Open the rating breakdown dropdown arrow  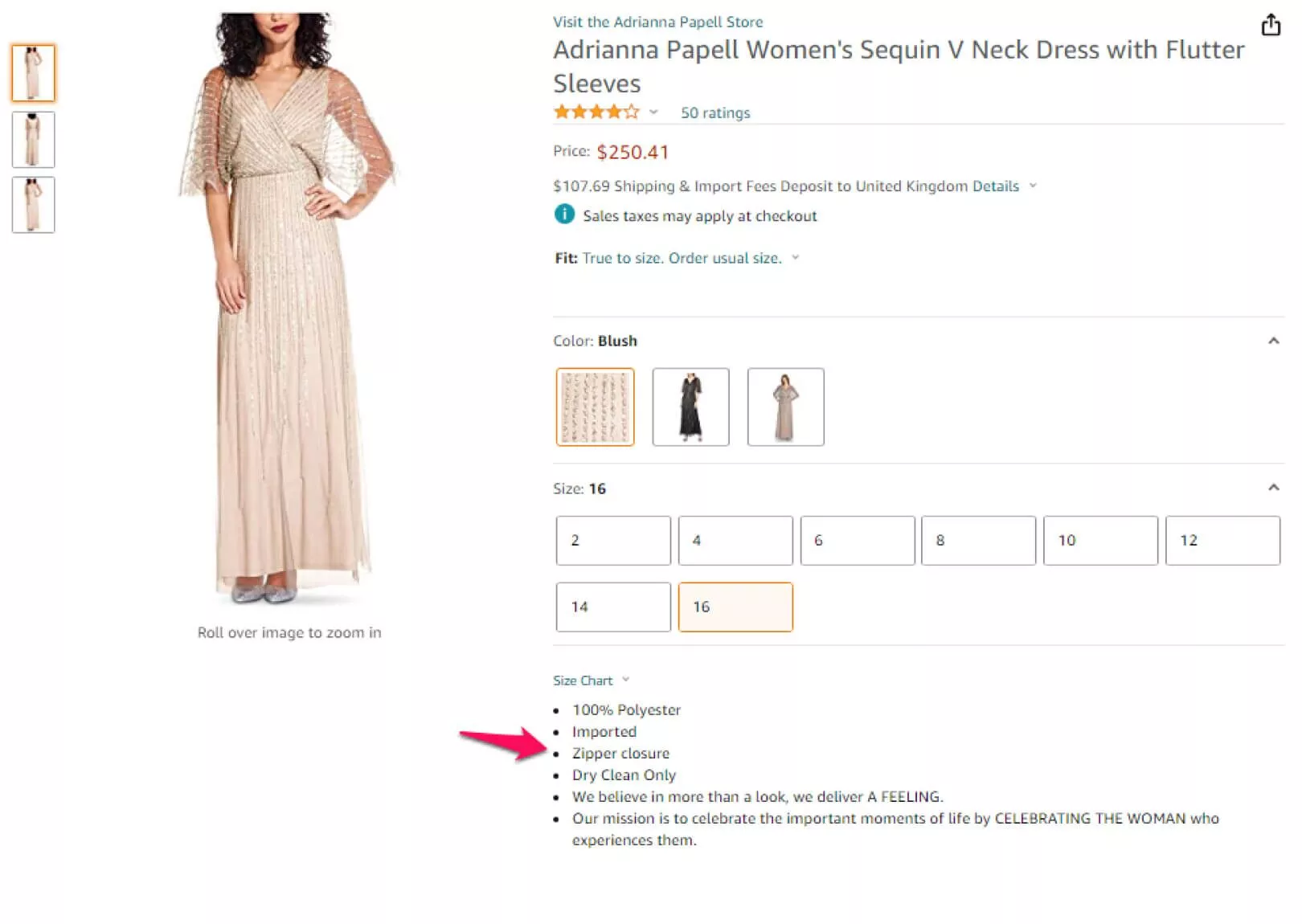point(653,112)
